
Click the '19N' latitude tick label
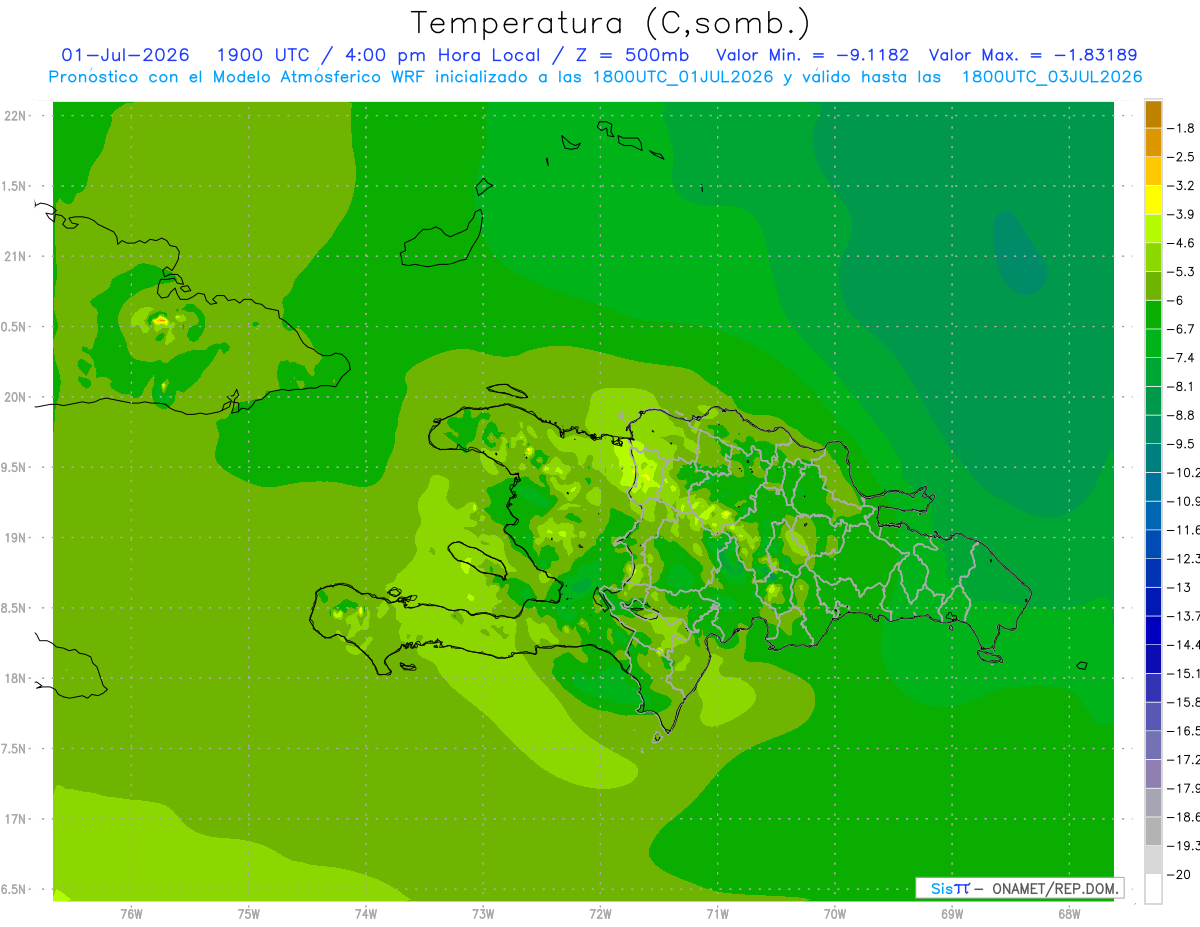click(x=15, y=538)
